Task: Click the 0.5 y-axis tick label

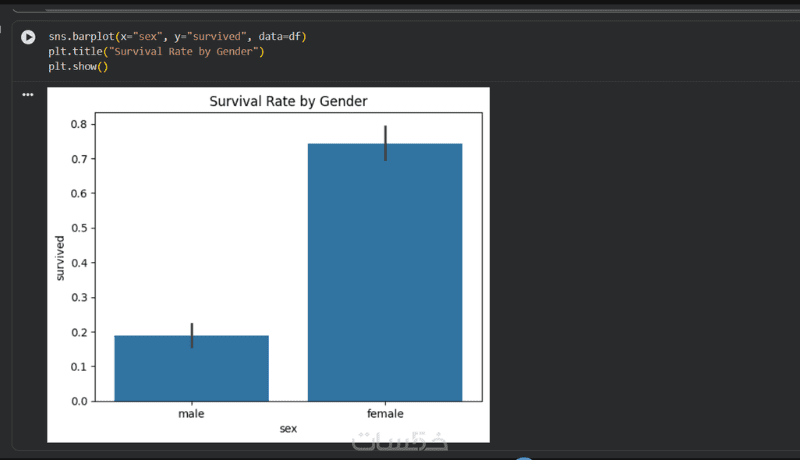Action: tap(80, 228)
